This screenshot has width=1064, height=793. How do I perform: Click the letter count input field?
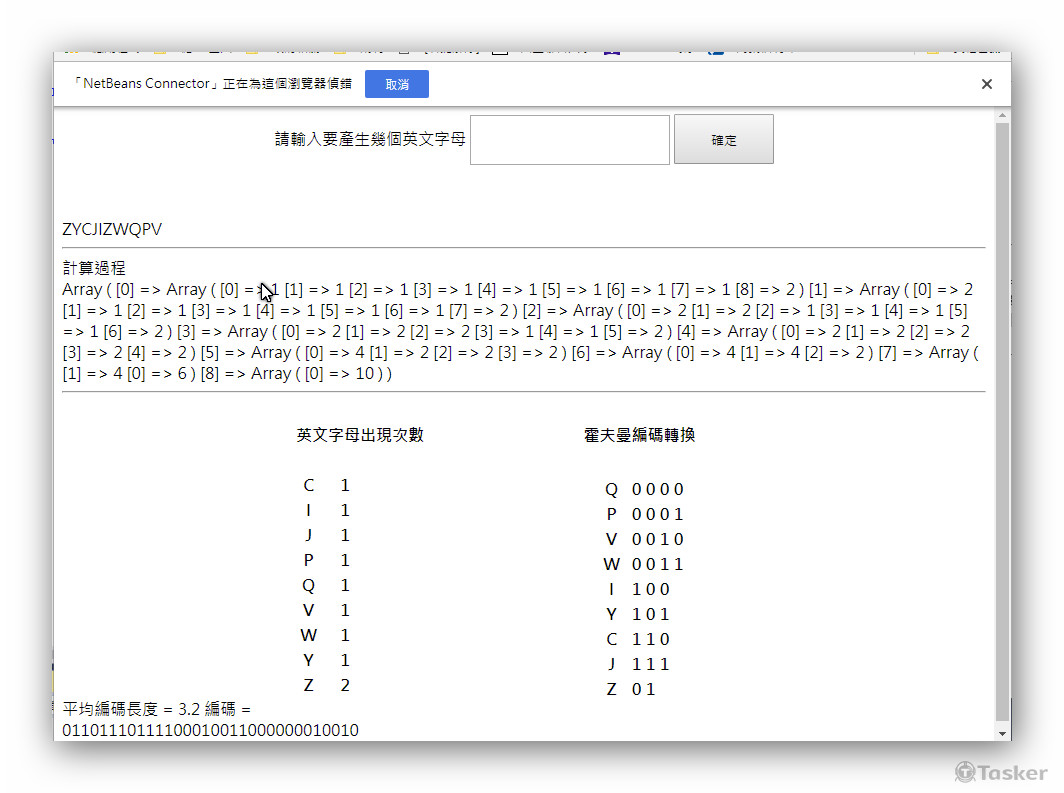coord(569,139)
